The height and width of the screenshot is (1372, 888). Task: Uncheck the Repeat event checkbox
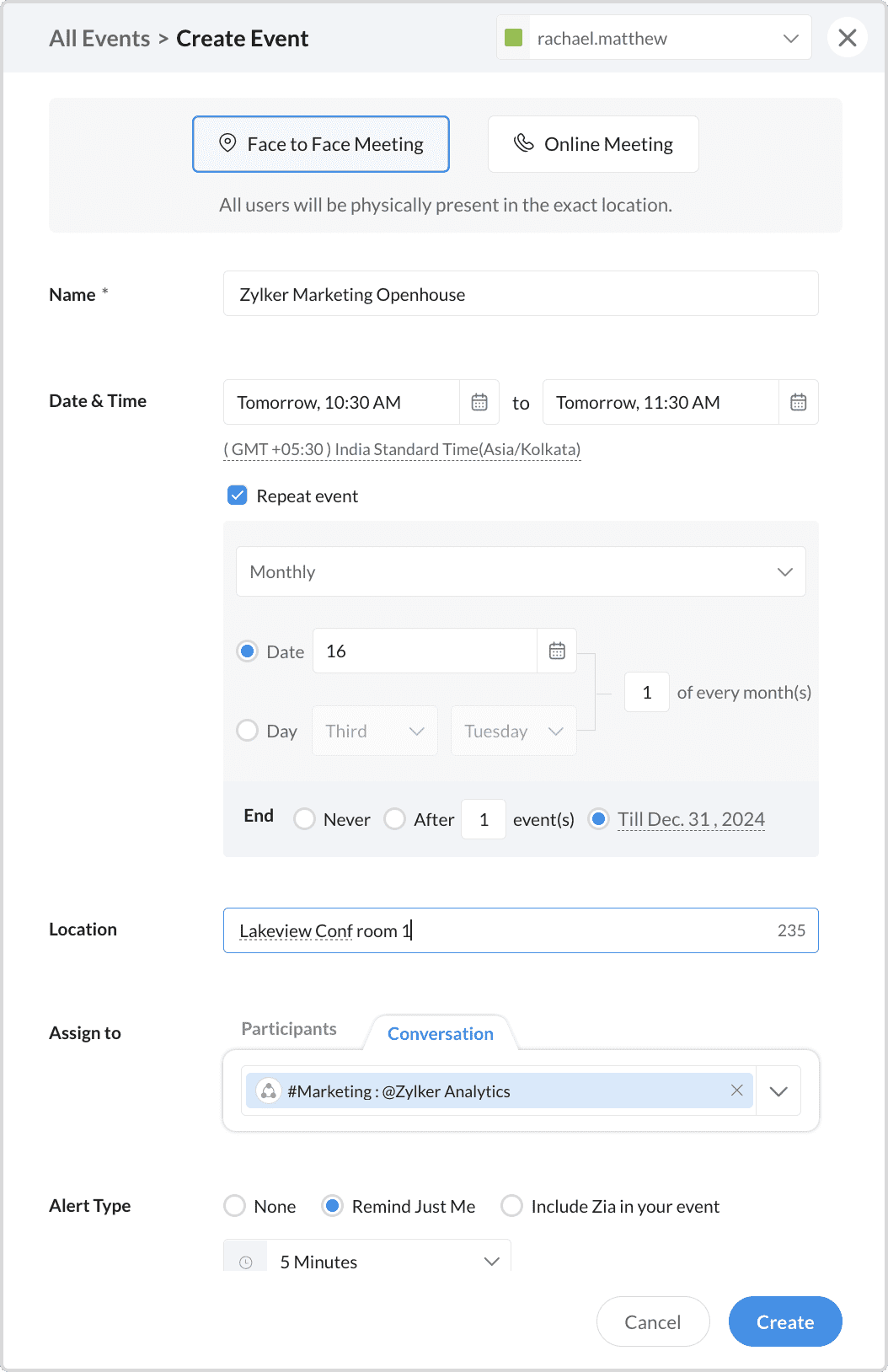coord(238,496)
